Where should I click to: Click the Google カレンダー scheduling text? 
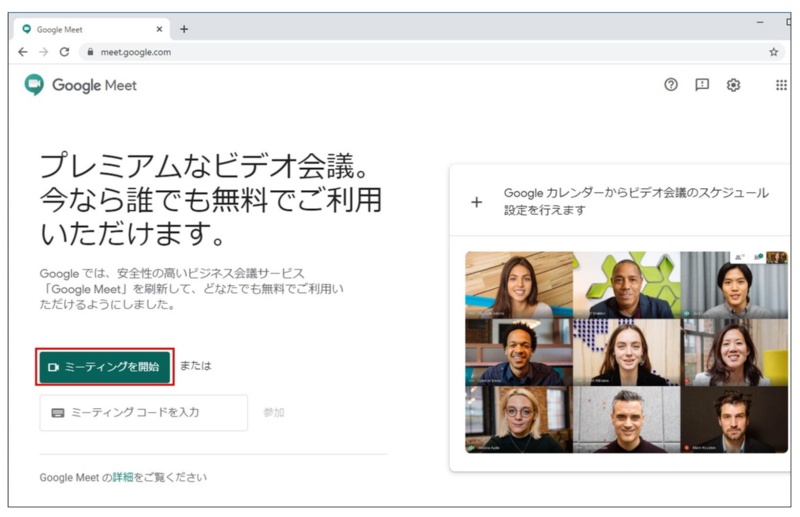pos(636,201)
